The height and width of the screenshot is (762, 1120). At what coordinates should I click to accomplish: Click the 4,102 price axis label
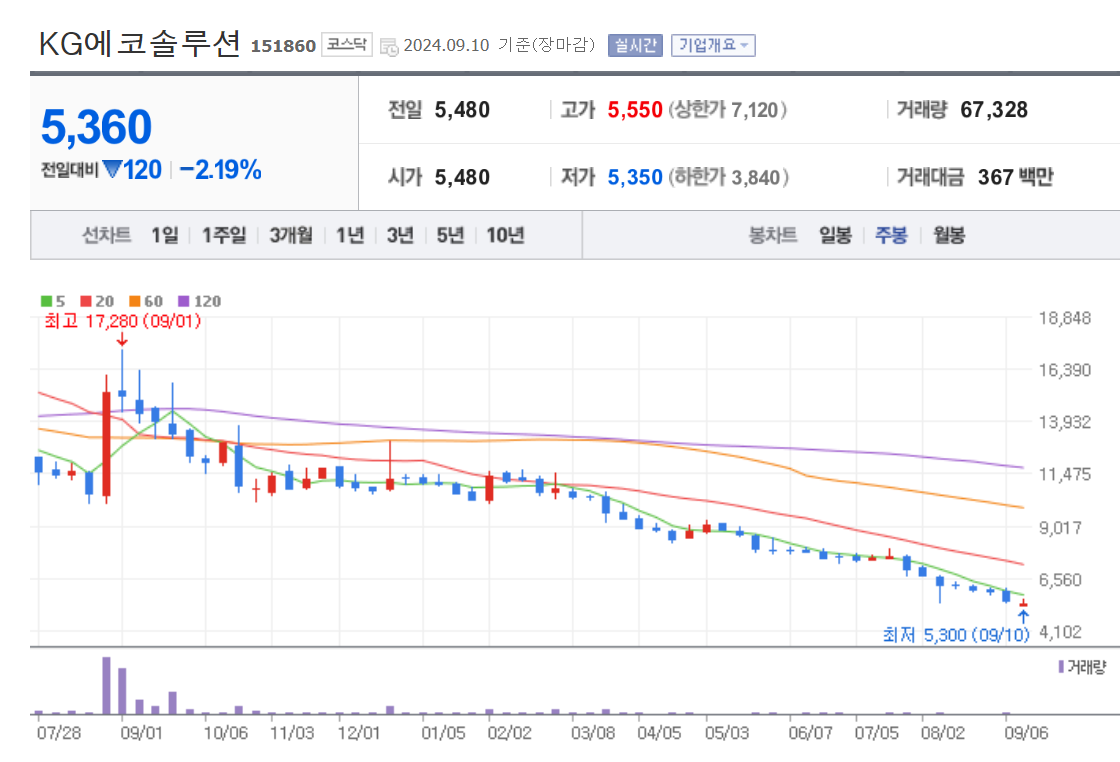tap(1060, 632)
